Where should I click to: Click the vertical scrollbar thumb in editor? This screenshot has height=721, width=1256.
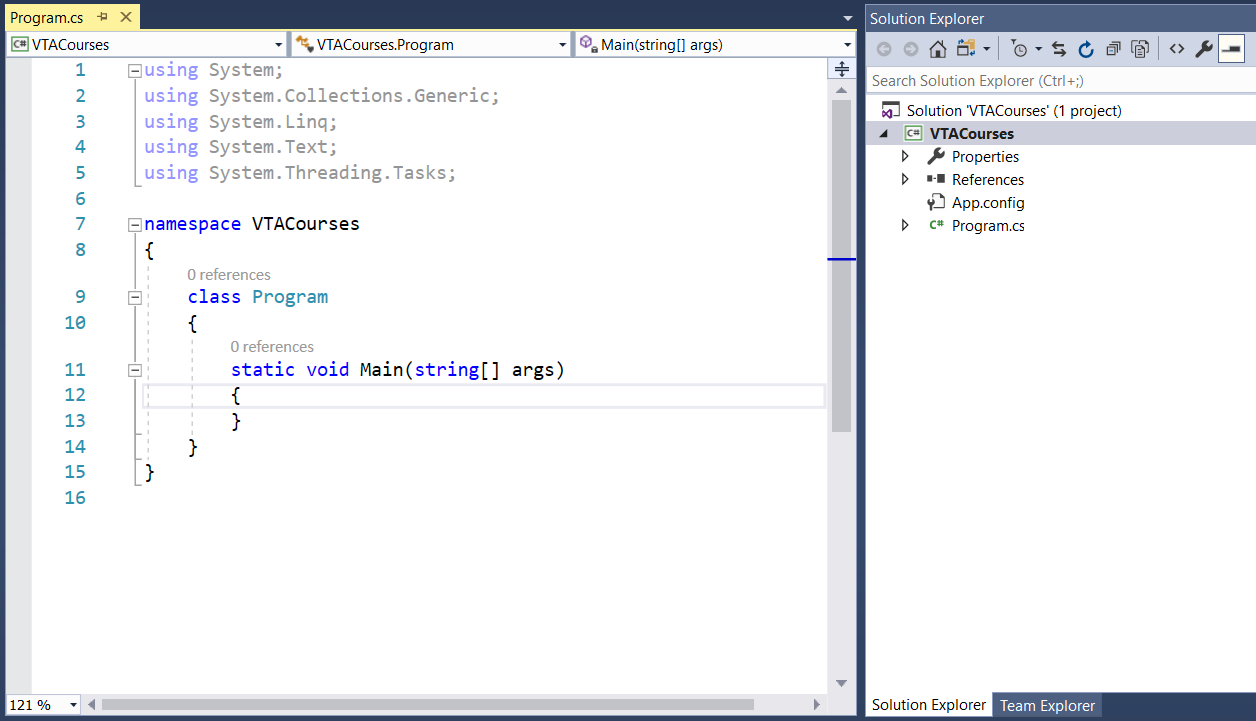click(x=841, y=266)
